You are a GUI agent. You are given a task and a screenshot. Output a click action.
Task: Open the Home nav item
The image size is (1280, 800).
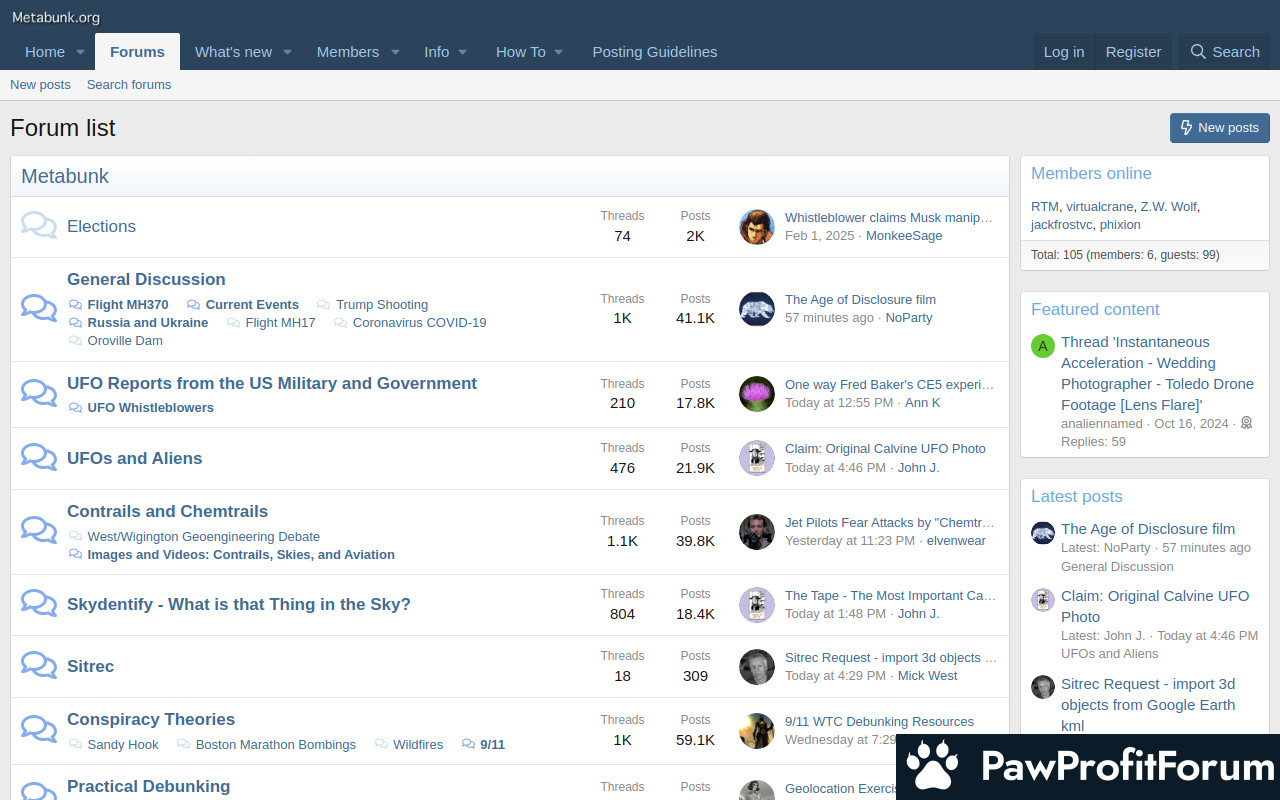45,52
